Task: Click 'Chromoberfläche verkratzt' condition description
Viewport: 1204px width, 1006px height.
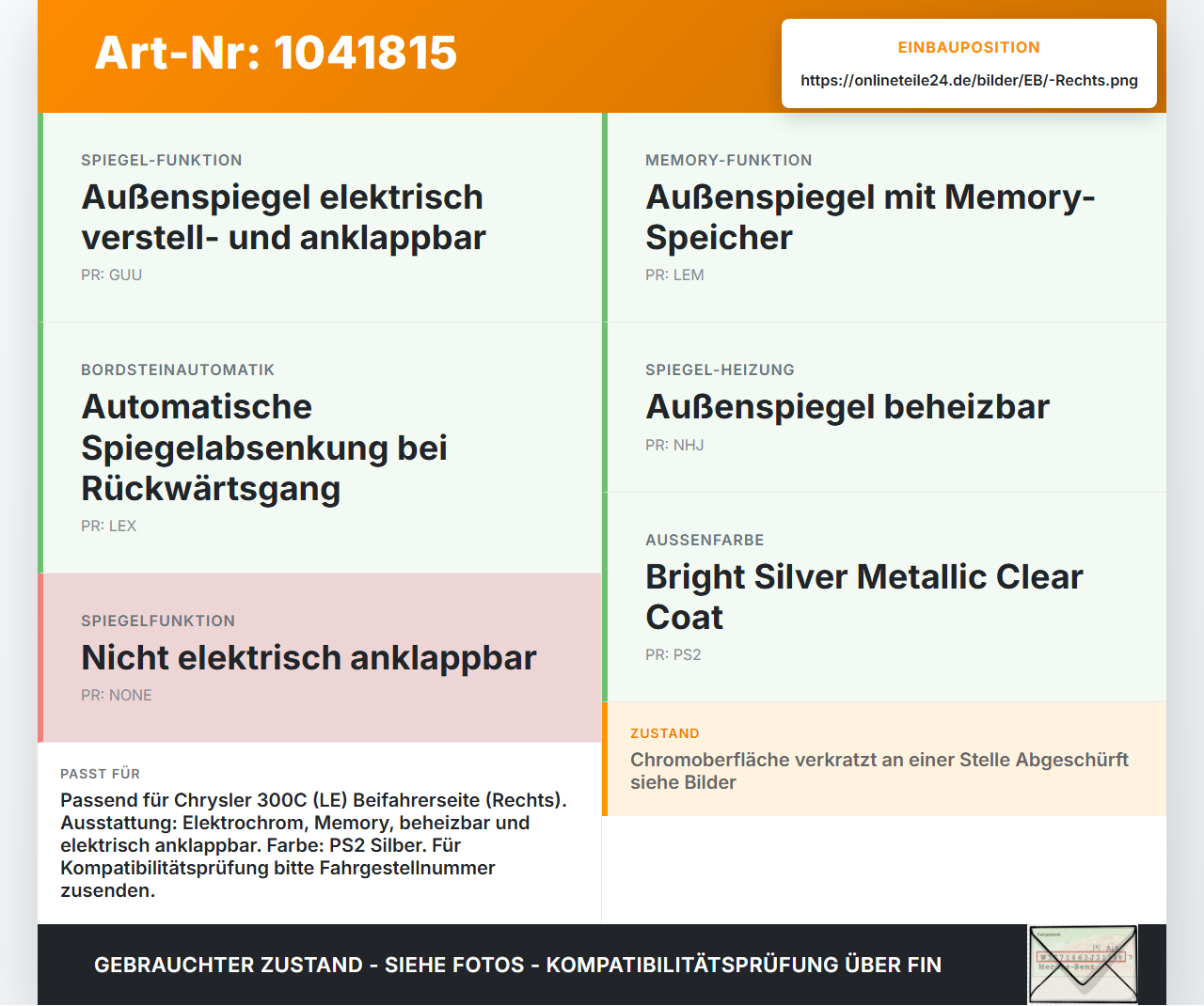Action: (x=879, y=771)
